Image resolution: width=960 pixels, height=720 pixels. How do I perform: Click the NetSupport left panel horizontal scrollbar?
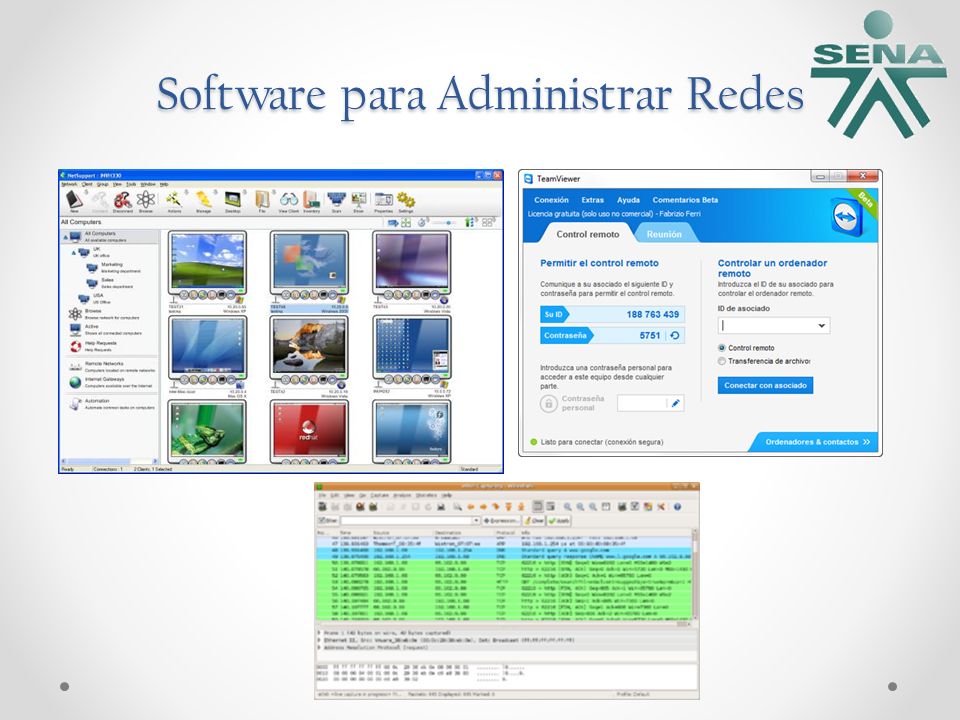109,461
